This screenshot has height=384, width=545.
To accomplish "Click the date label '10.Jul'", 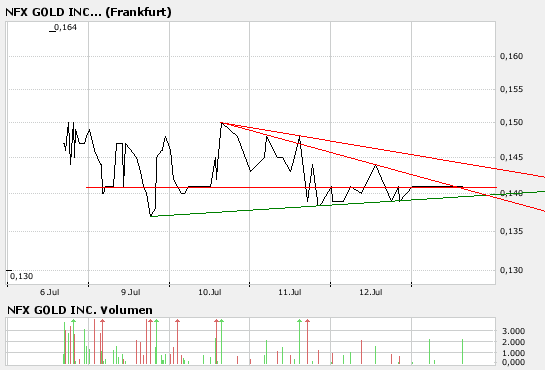I will coord(210,292).
